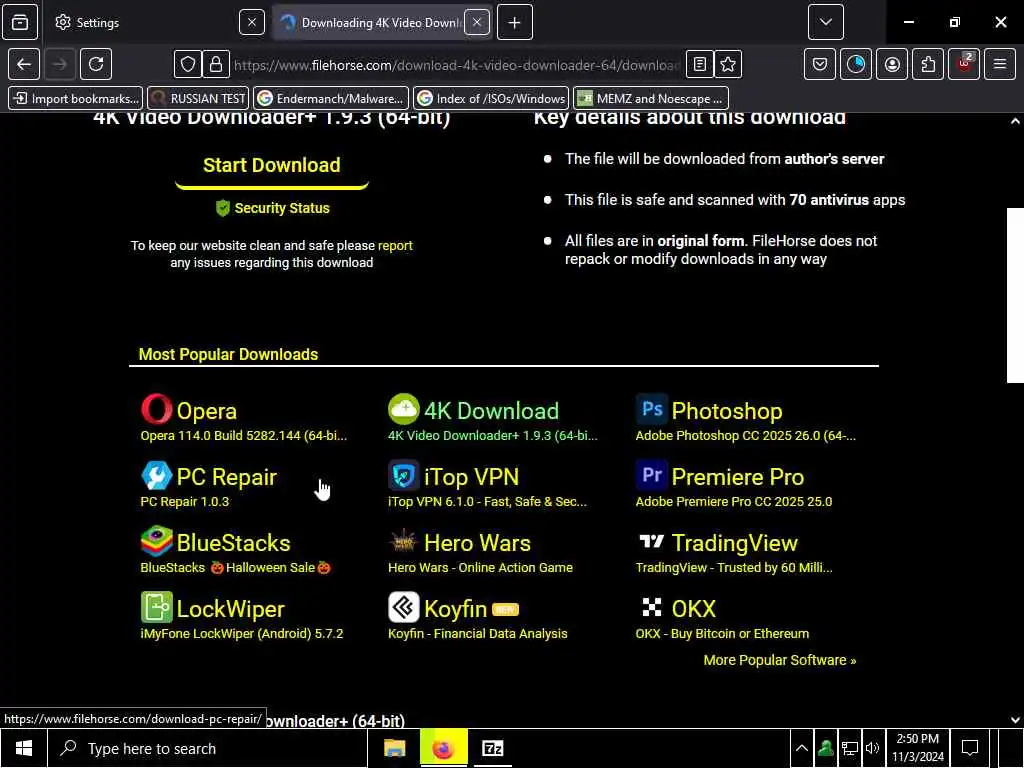The height and width of the screenshot is (768, 1024).
Task: Expand the list all tabs dropdown
Action: [x=825, y=22]
